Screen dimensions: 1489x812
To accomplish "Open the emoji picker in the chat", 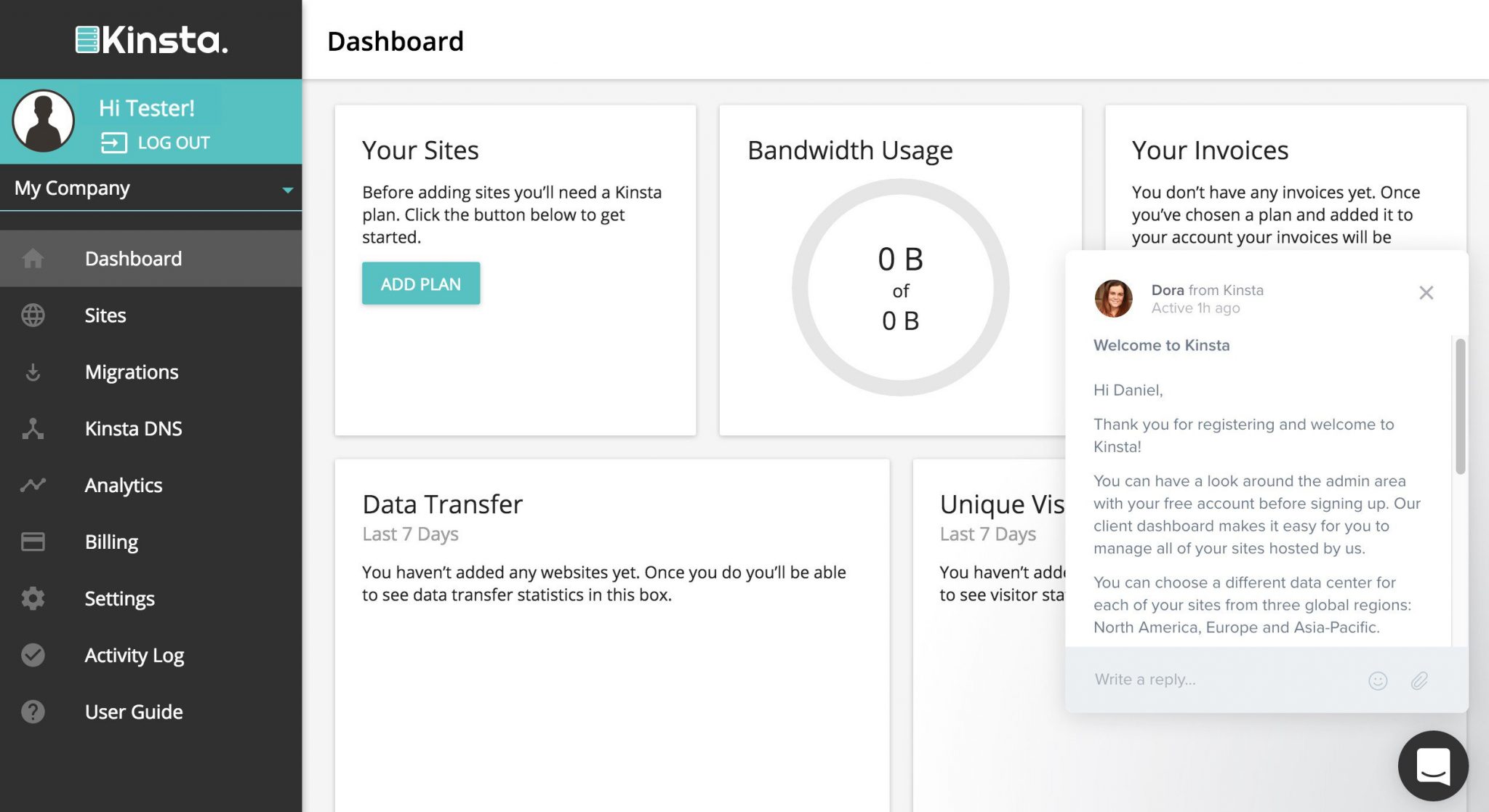I will click(1378, 680).
